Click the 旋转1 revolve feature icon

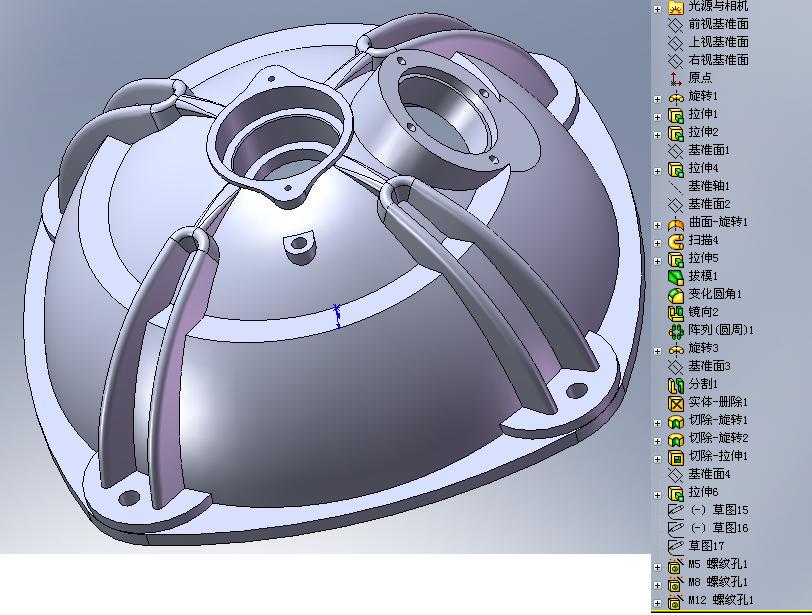click(x=676, y=97)
